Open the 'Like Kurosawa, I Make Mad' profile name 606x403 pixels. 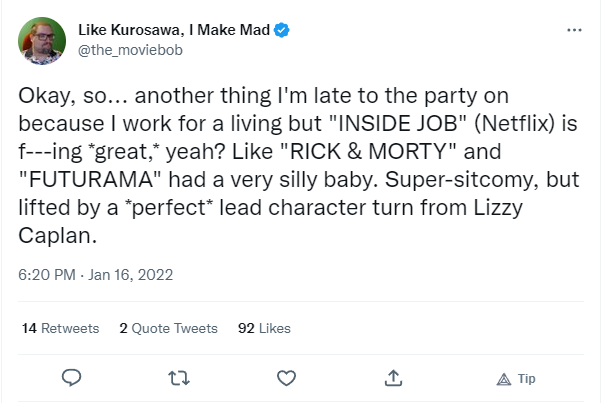point(173,31)
